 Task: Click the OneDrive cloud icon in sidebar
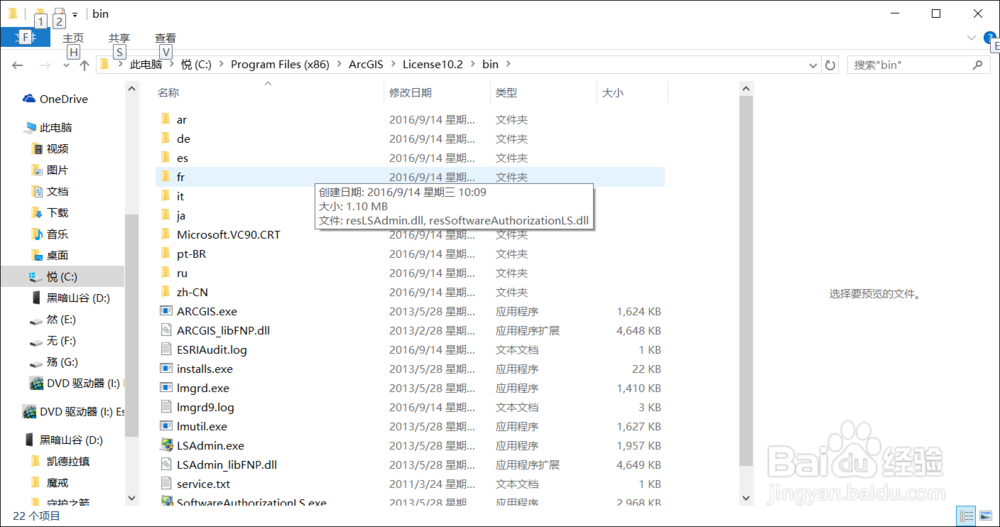pyautogui.click(x=29, y=99)
